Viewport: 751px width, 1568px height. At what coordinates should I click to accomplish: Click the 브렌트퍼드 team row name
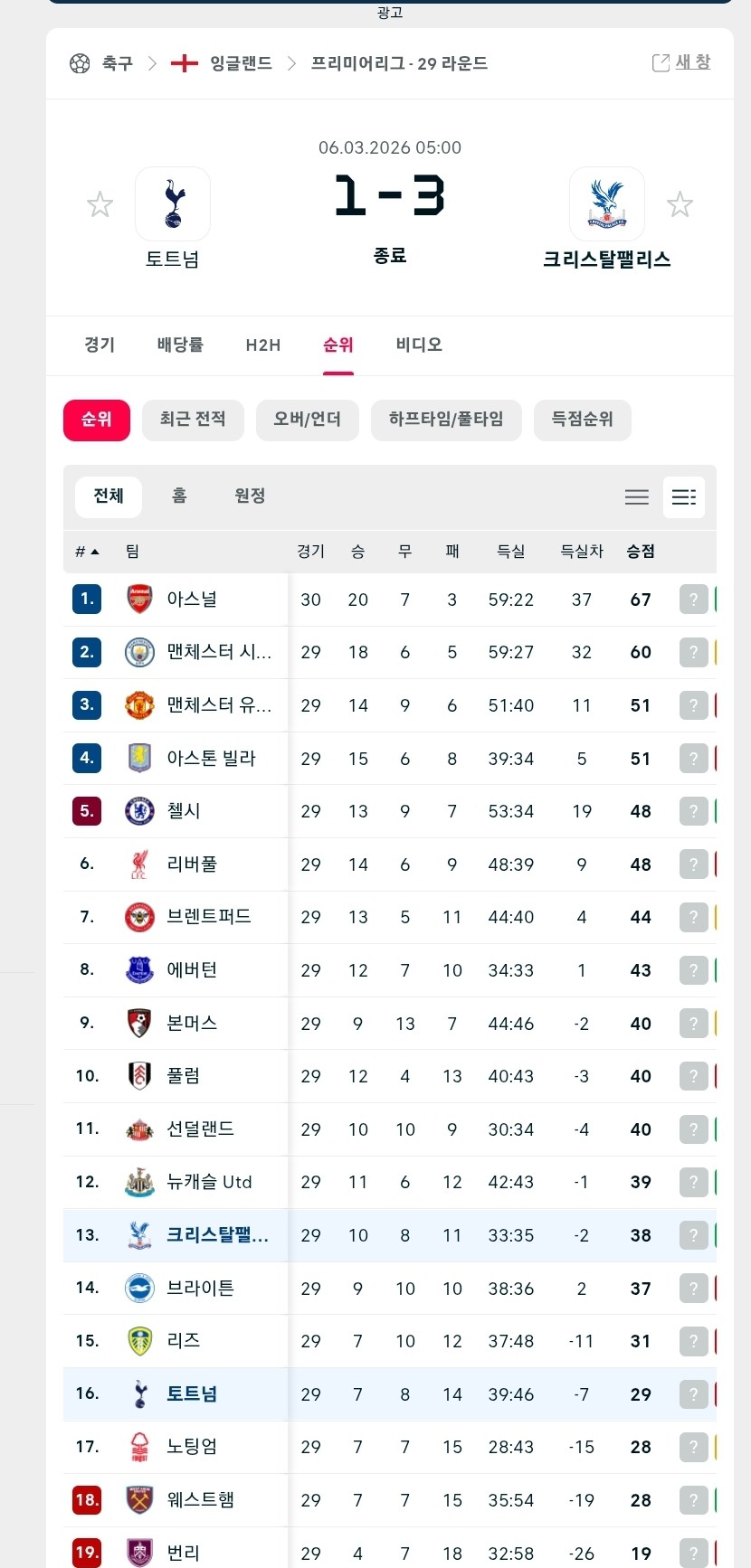209,917
